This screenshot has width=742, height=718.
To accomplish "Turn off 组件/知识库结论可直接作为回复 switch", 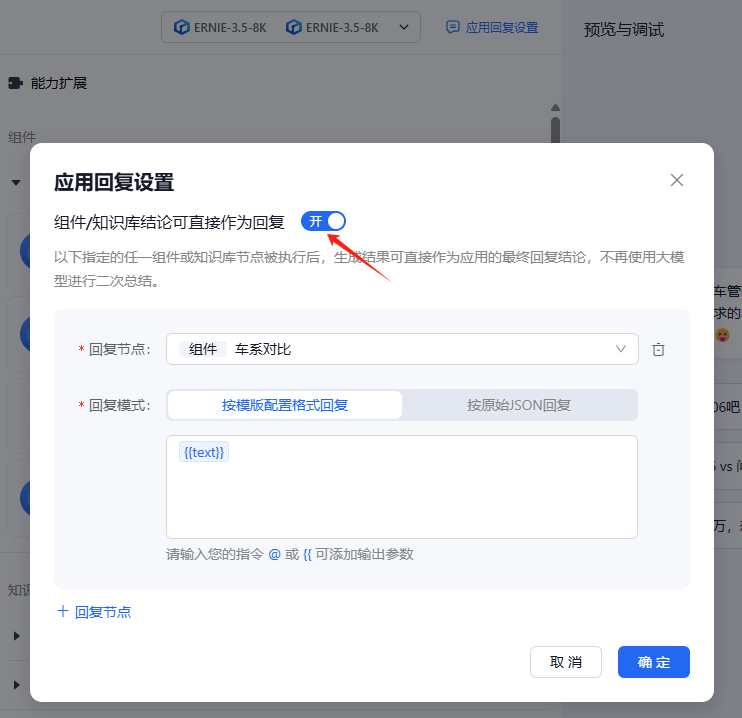I will [x=323, y=221].
